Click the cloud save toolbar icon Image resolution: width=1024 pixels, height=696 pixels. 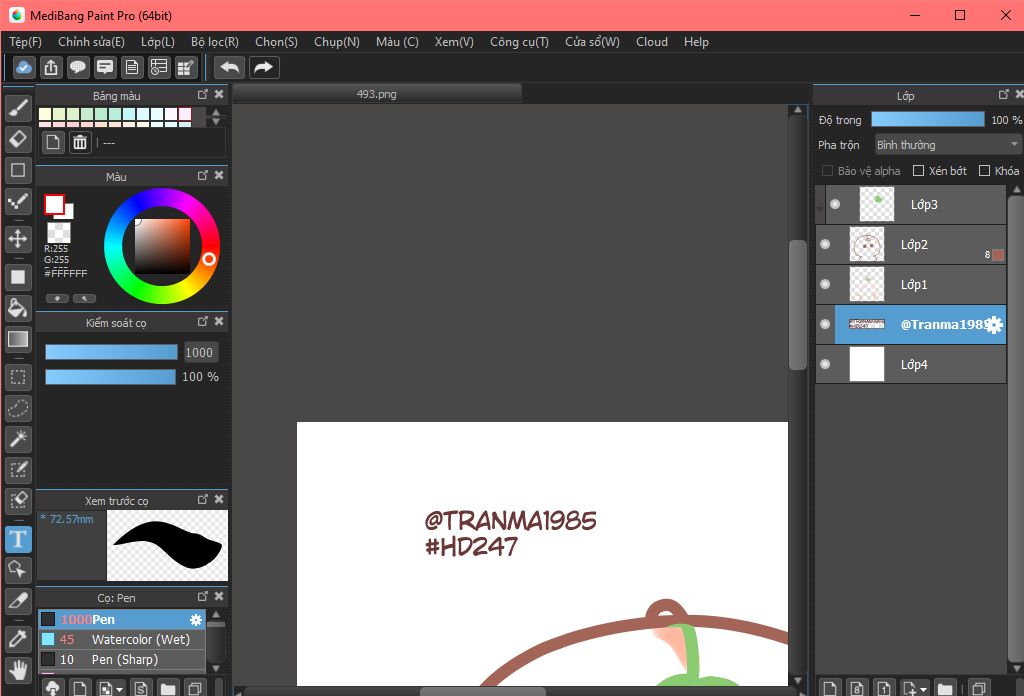(x=24, y=67)
